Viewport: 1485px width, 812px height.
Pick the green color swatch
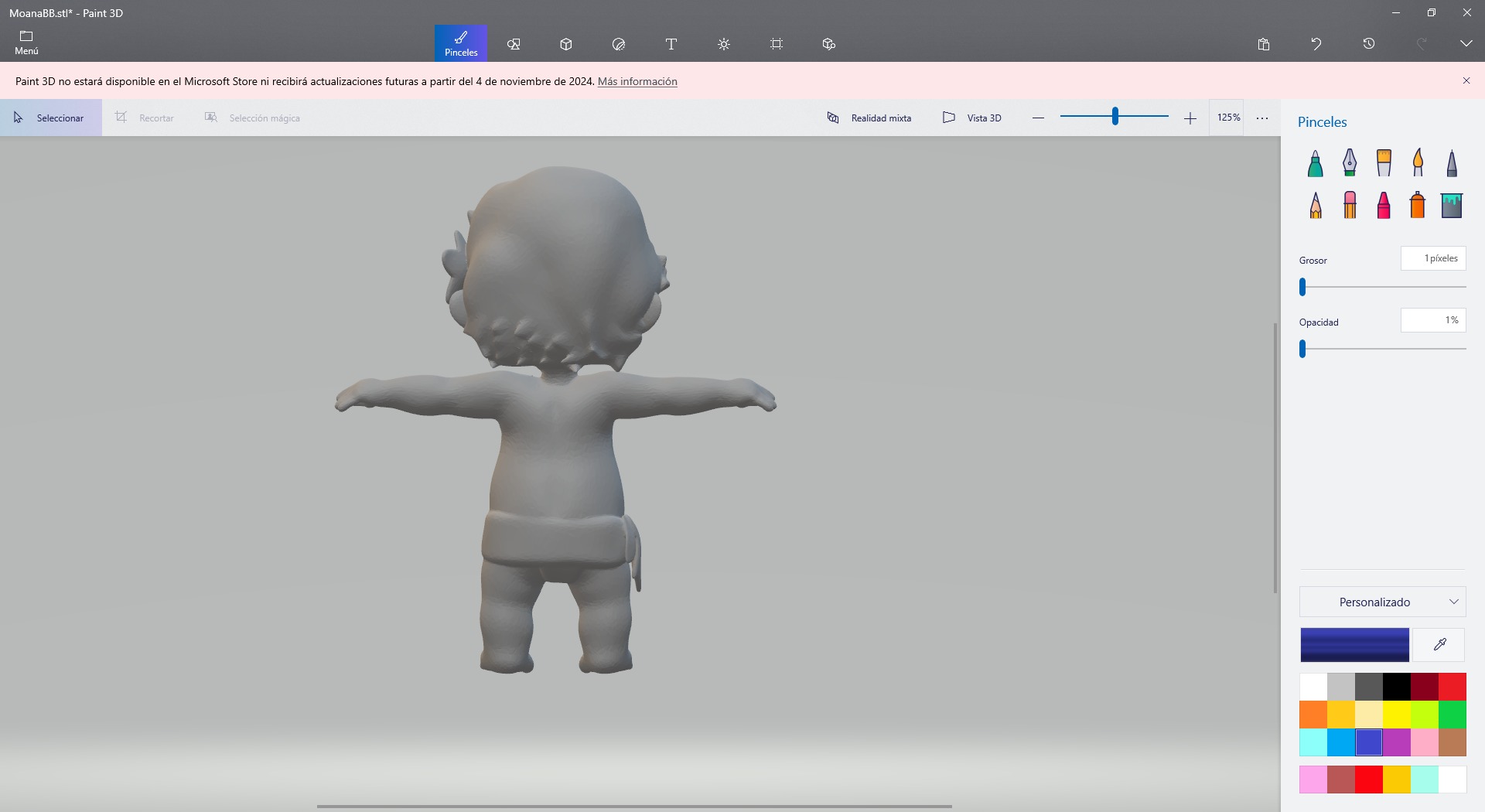tap(1453, 715)
